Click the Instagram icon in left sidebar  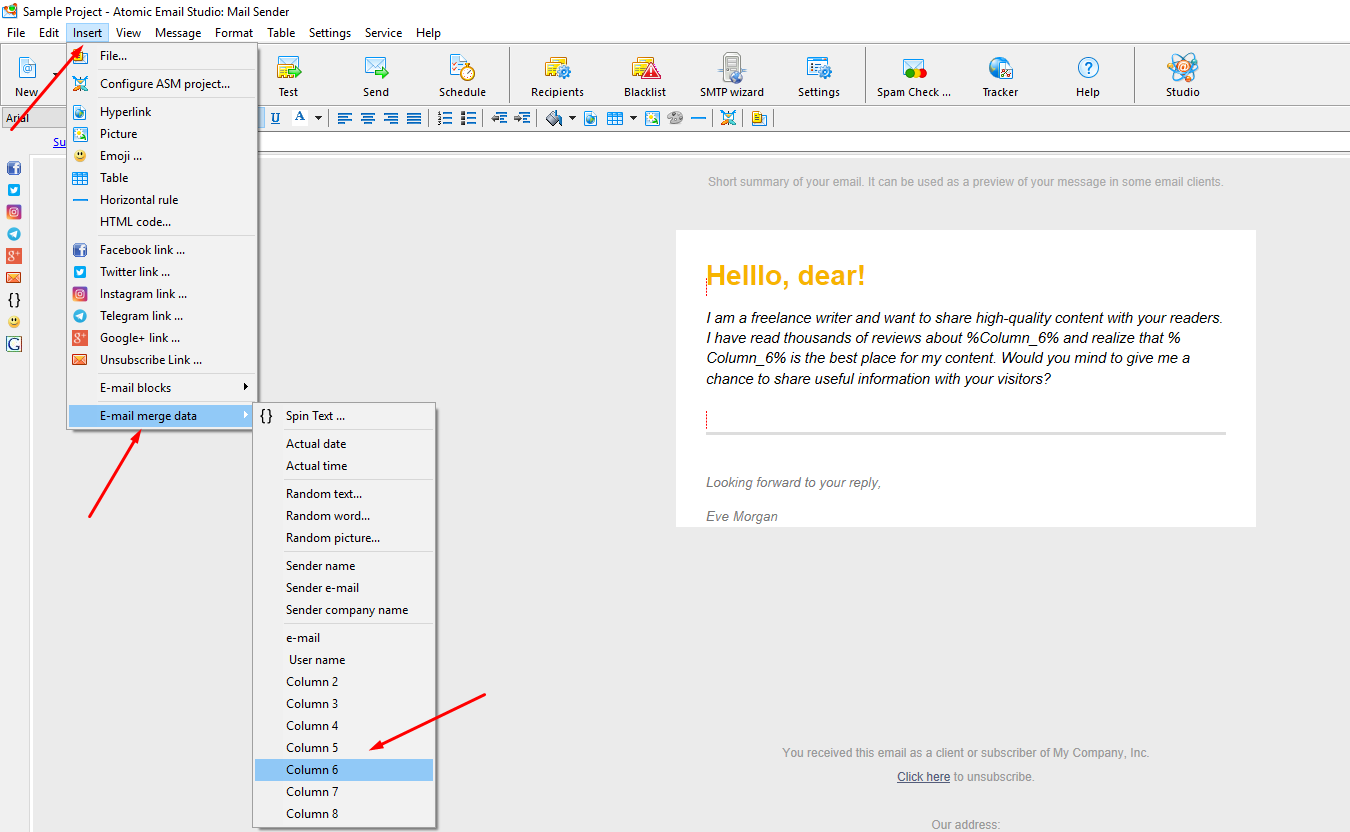click(x=14, y=212)
